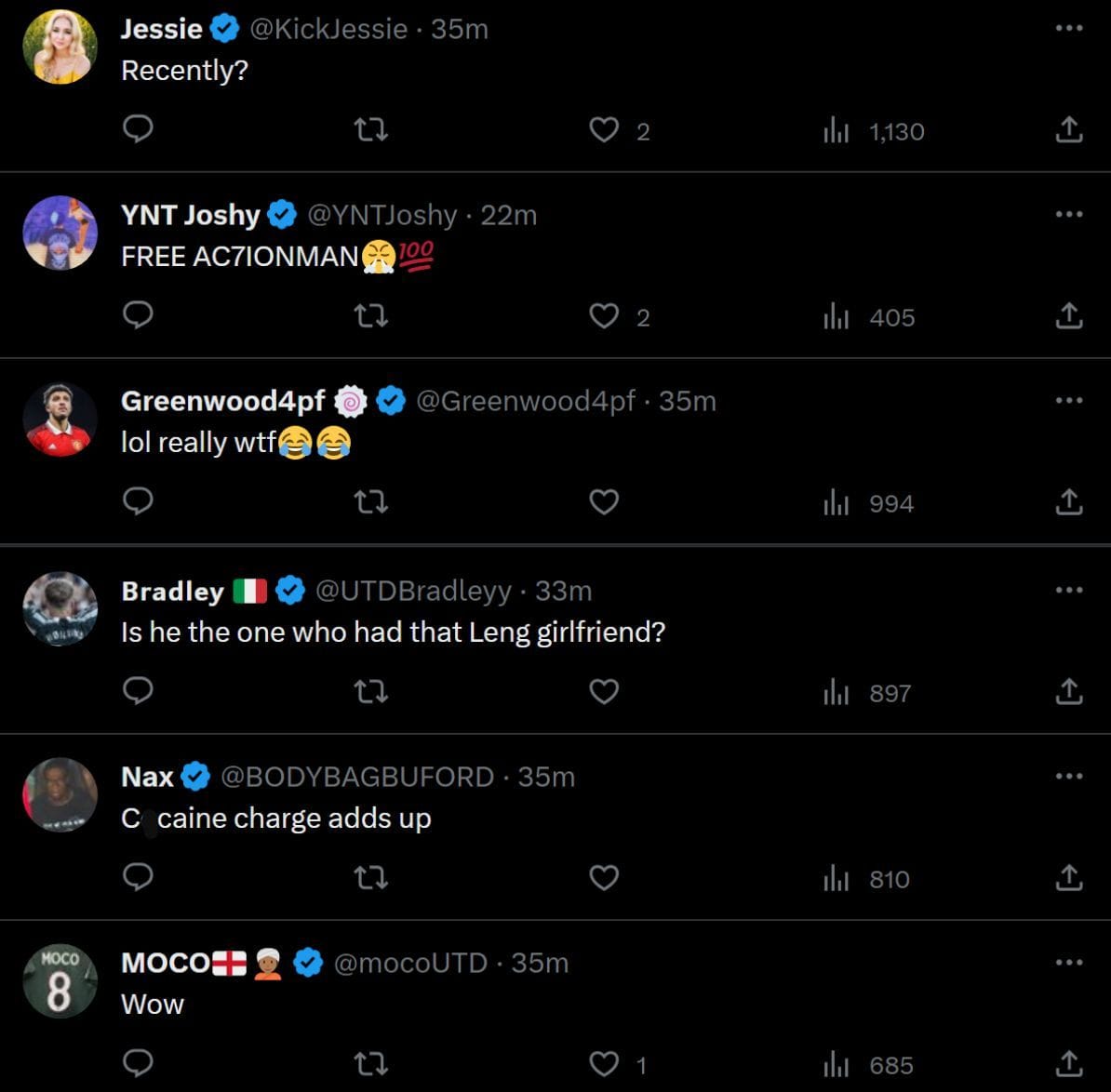Open more options on Jessie's tweet
Viewport: 1111px width, 1092px height.
click(1069, 29)
